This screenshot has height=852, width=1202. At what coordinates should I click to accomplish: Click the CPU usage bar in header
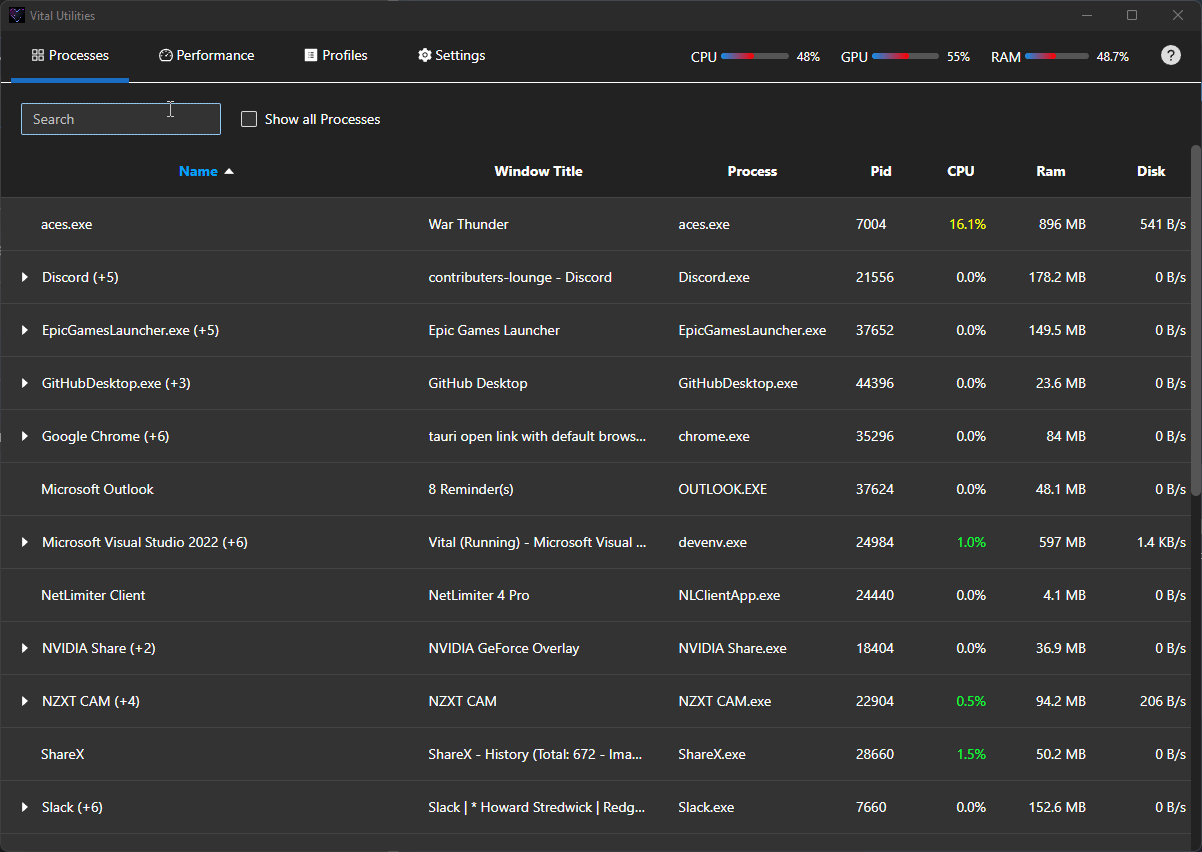click(x=755, y=57)
